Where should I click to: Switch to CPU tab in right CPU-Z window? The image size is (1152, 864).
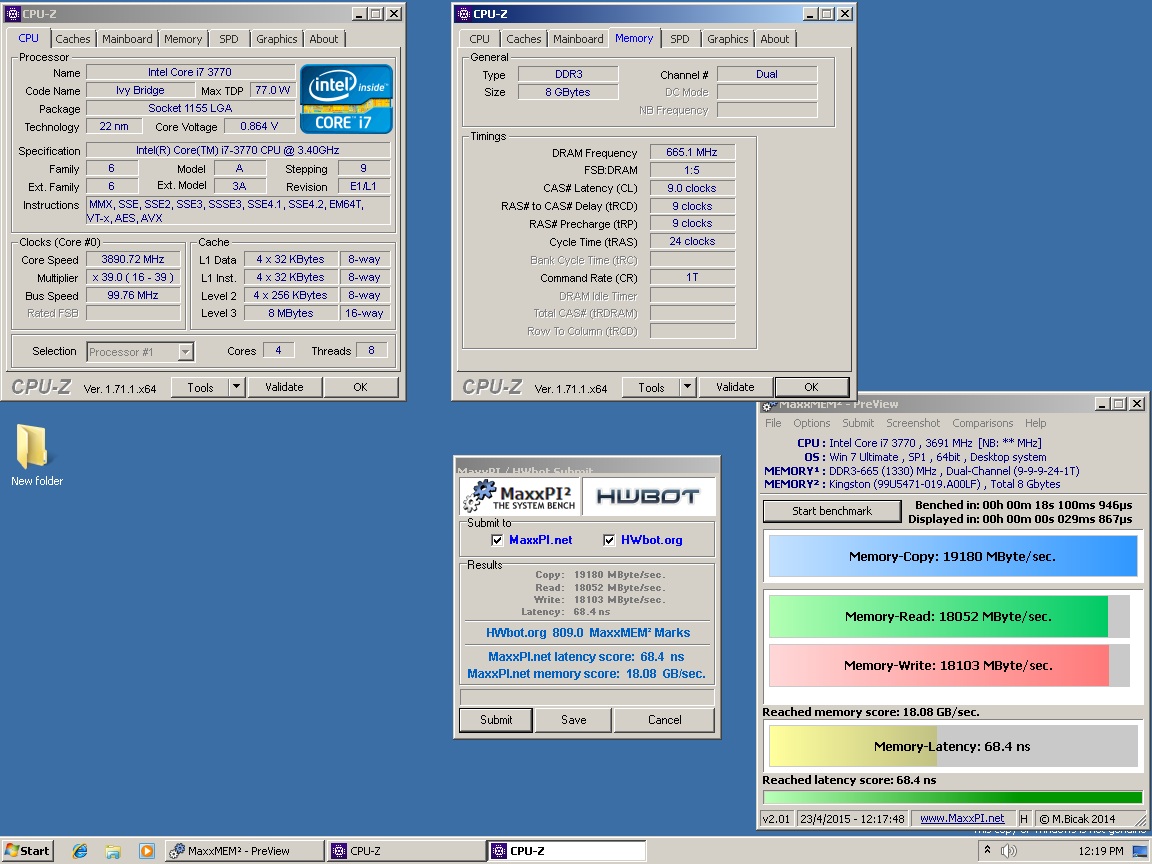click(x=479, y=39)
